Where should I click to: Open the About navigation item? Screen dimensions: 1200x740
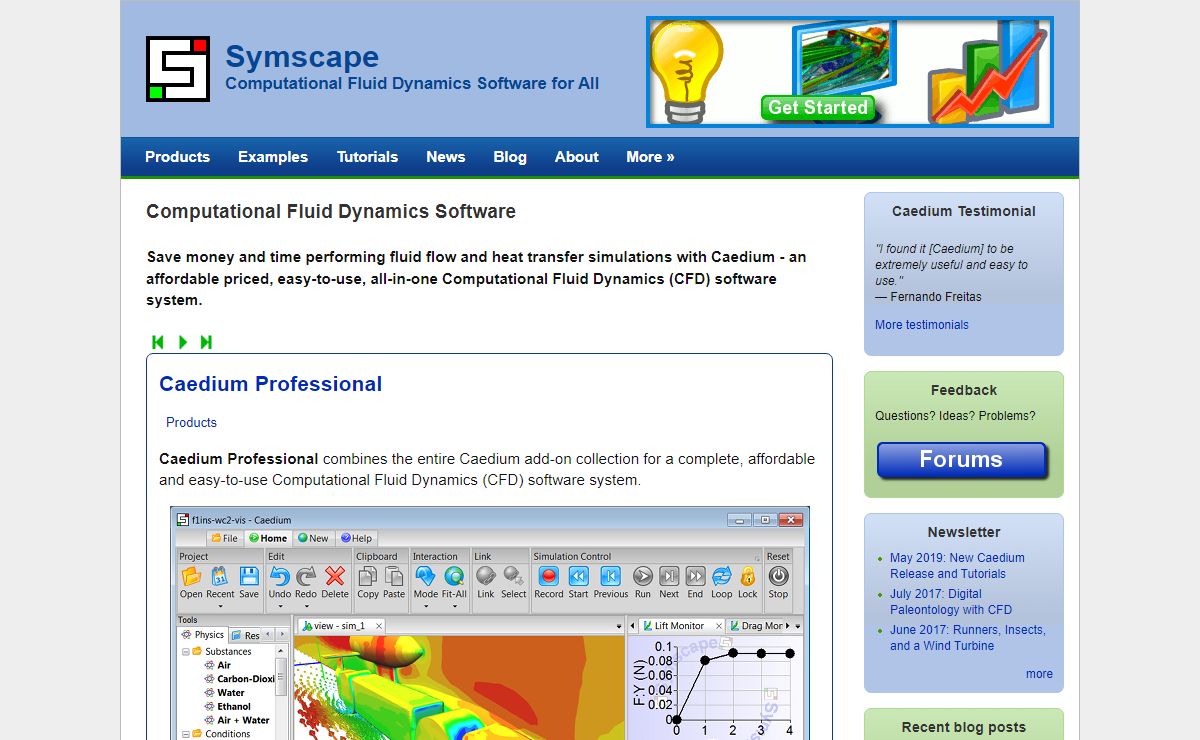[x=577, y=157]
